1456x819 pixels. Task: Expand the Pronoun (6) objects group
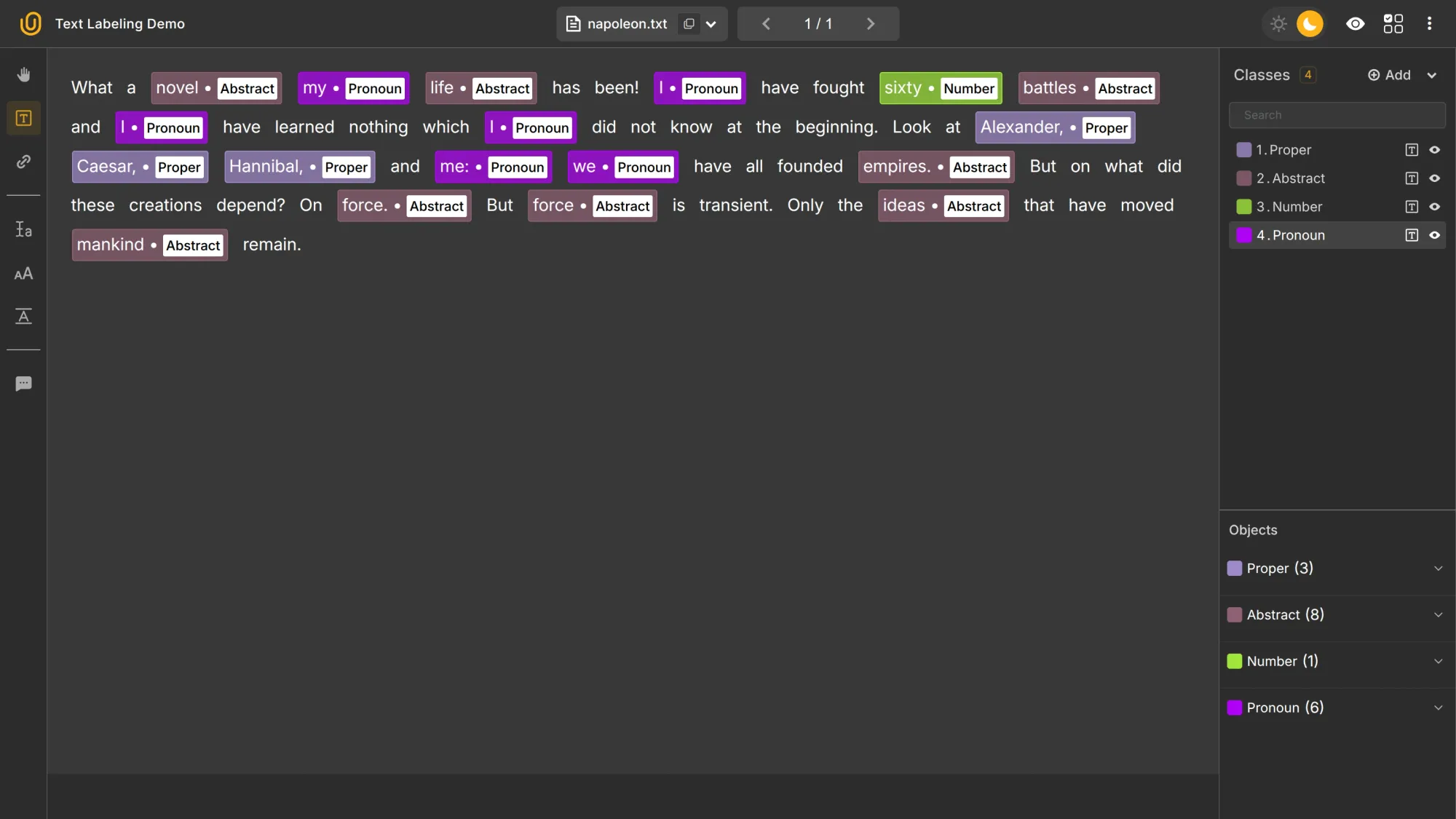tap(1439, 708)
